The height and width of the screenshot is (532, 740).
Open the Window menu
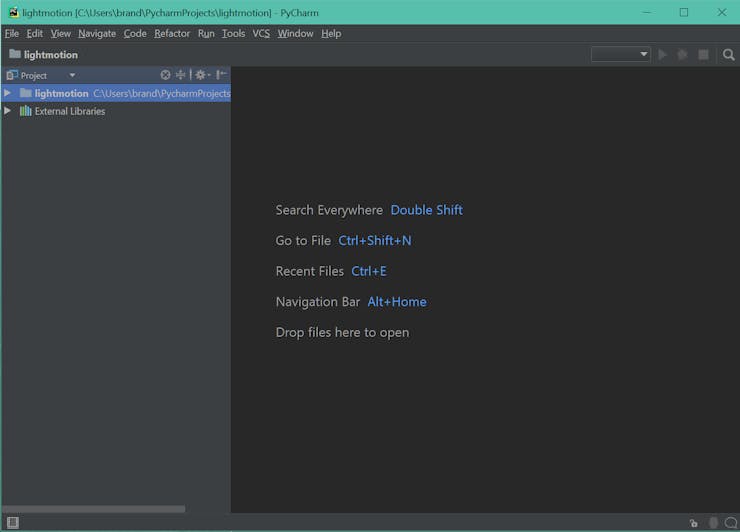tap(295, 34)
